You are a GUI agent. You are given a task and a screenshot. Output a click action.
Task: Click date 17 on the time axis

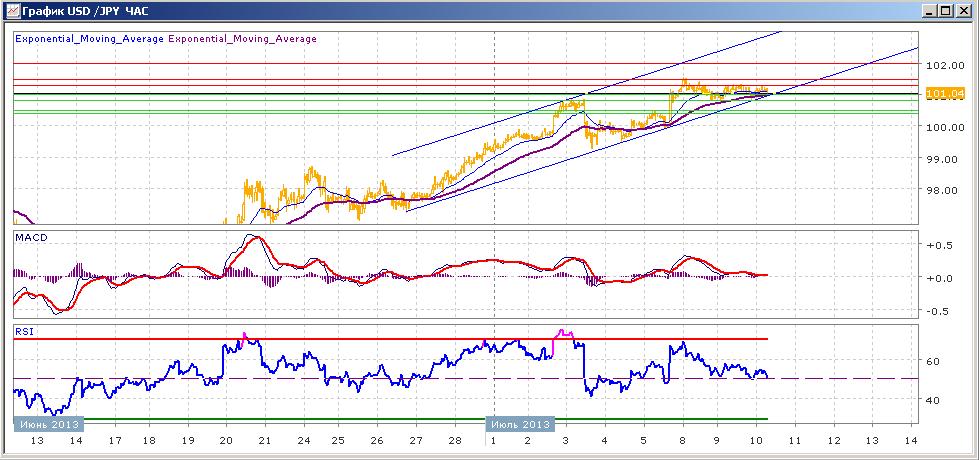point(114,441)
